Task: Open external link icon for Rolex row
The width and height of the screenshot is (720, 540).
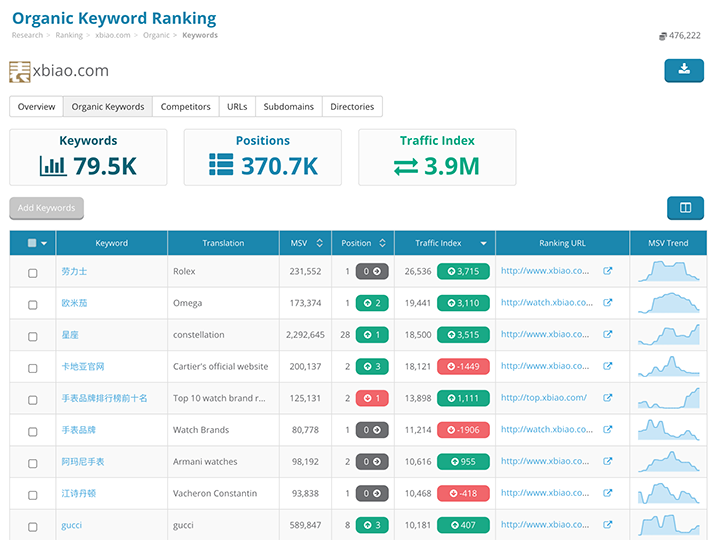Action: click(x=608, y=271)
